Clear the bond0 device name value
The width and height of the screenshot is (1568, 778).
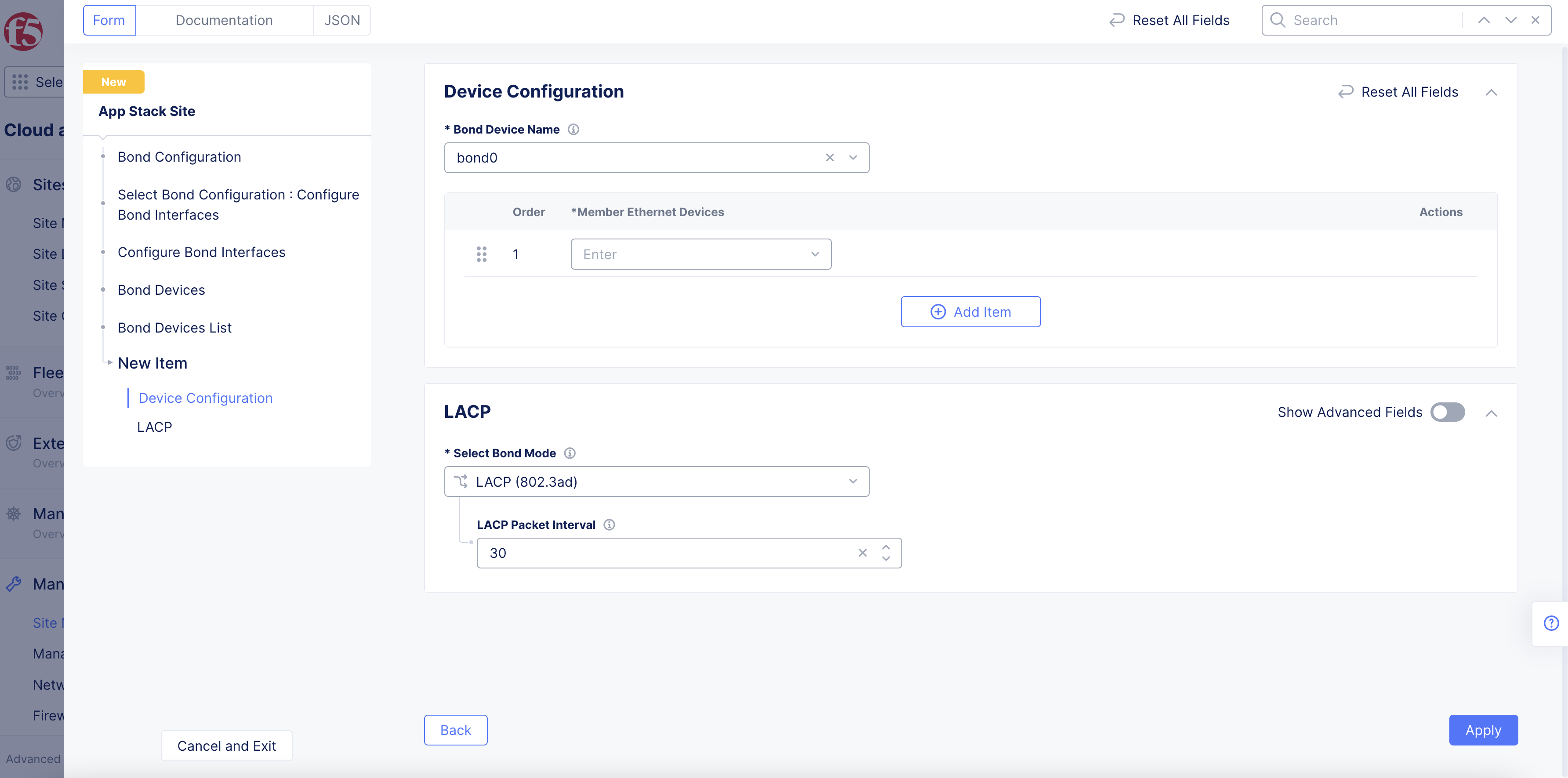tap(830, 158)
